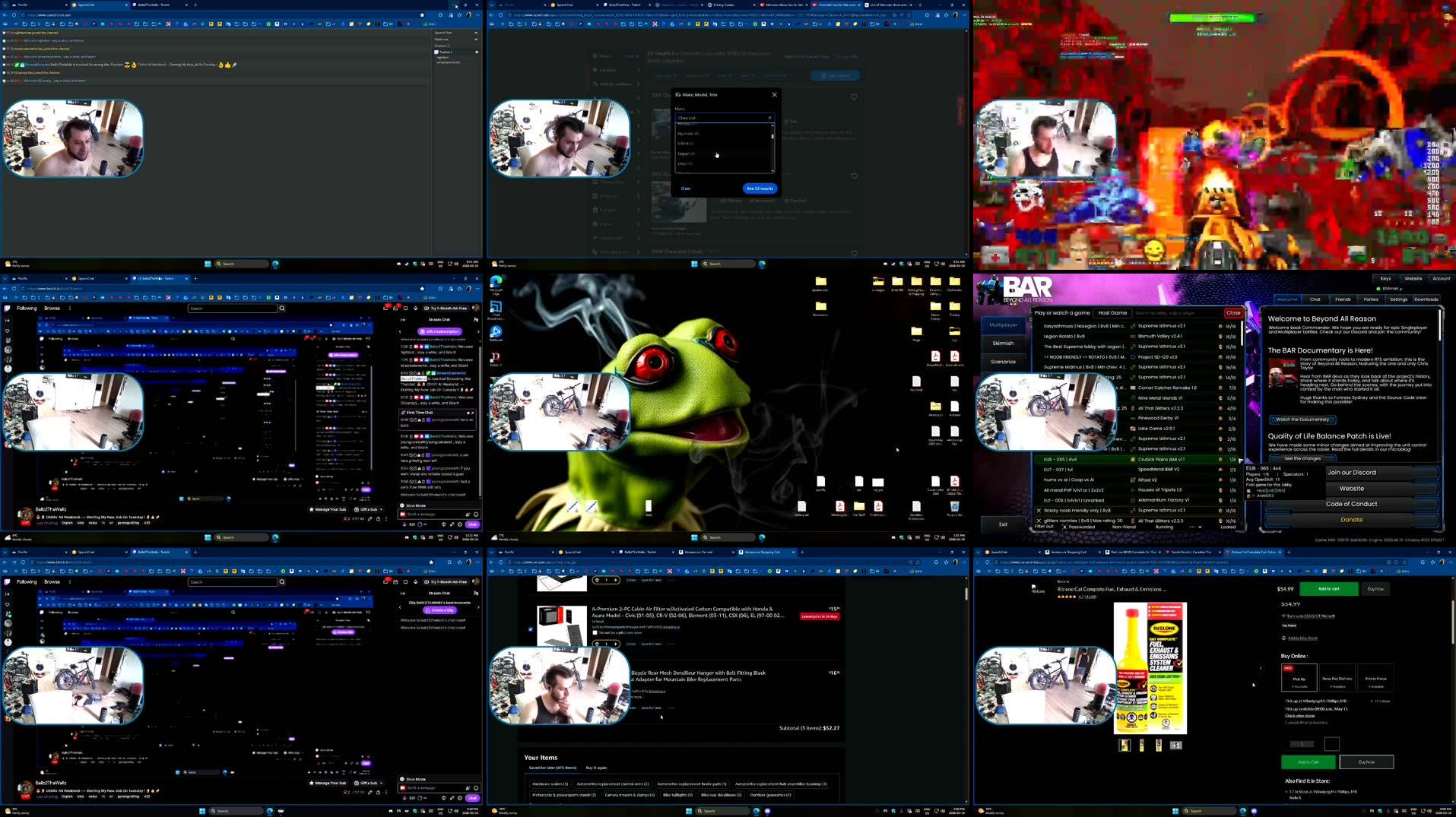Viewport: 1456px width, 817px height.
Task: Select Skirmish in the BAR left menu
Action: click(1003, 344)
